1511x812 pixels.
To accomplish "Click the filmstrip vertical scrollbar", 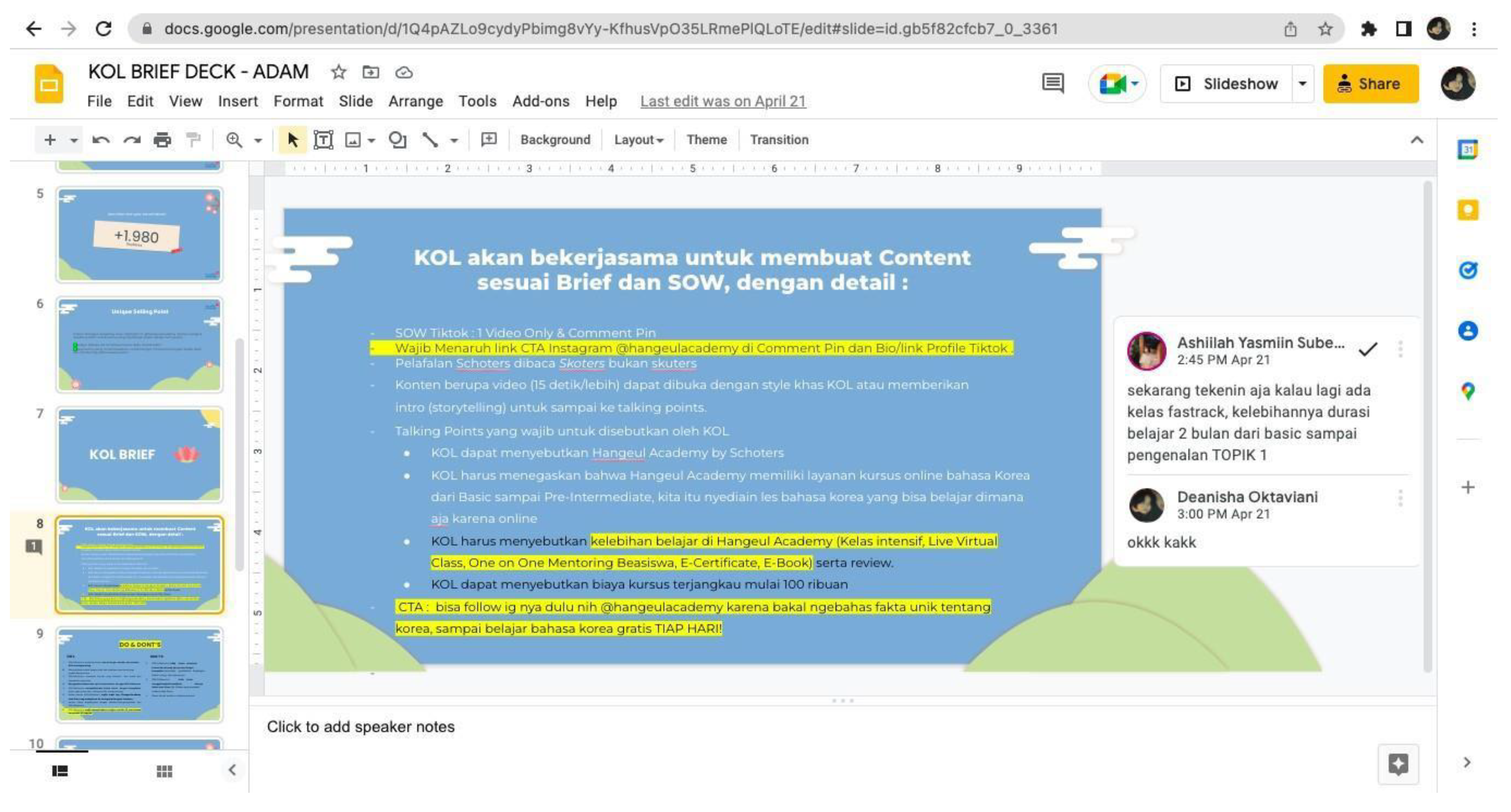I will coord(239,455).
